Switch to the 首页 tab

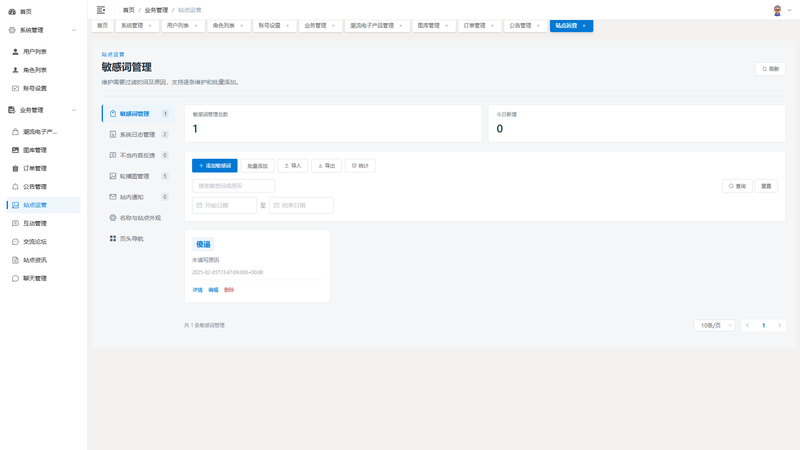pyautogui.click(x=103, y=26)
